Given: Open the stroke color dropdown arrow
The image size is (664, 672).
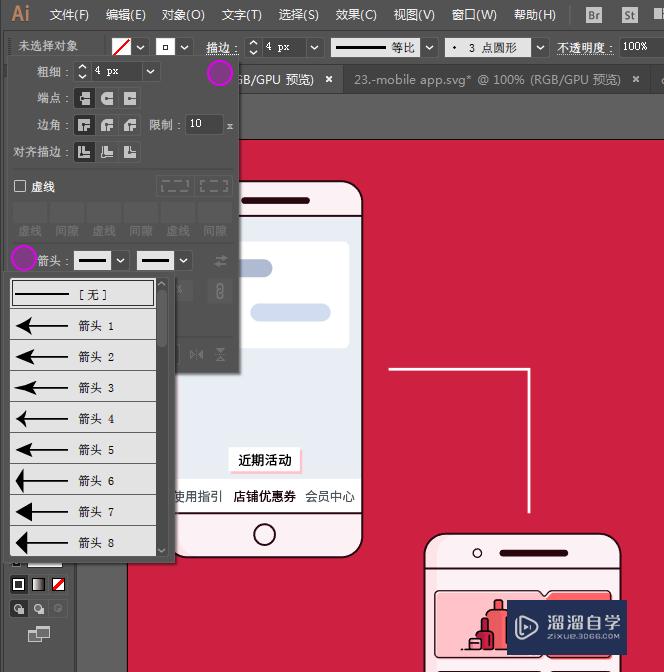Looking at the screenshot, I should click(x=185, y=47).
